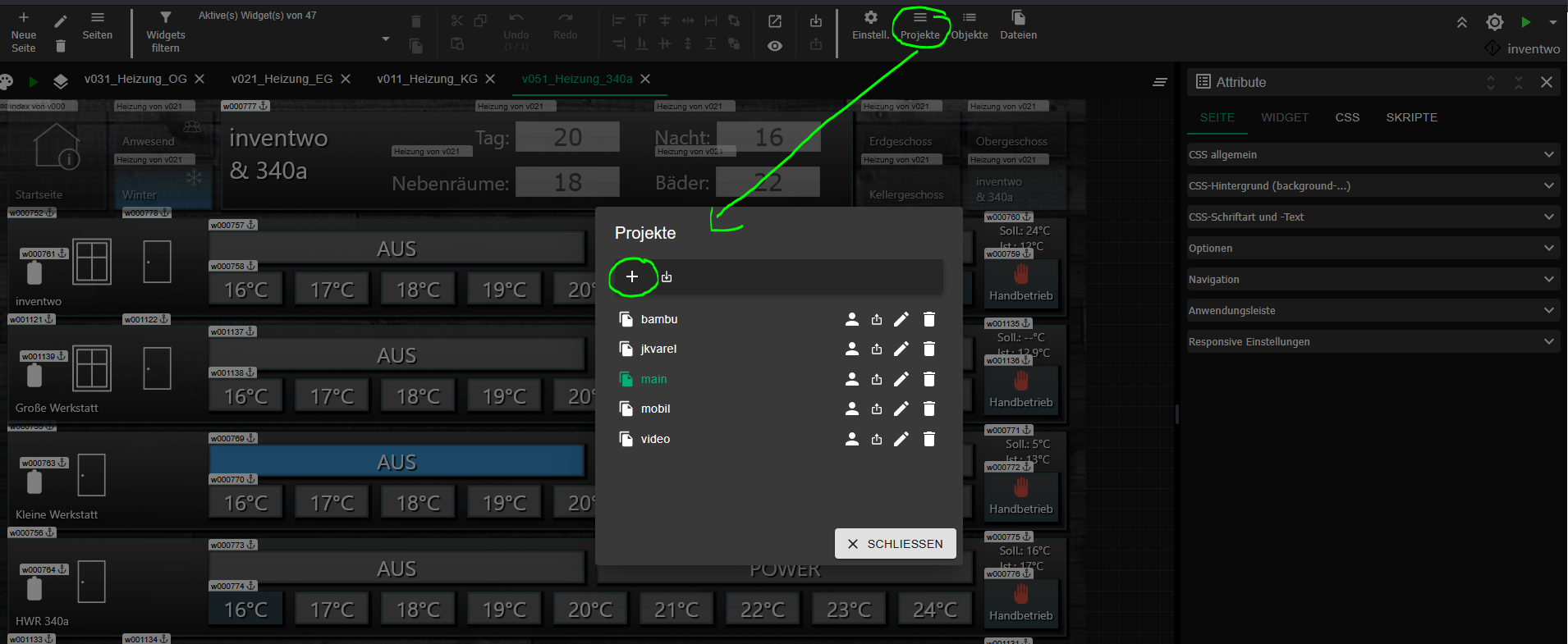Expand the CSS-Hintergrund (background-...) section
Image resolution: width=1568 pixels, height=644 pixels.
(x=1373, y=185)
